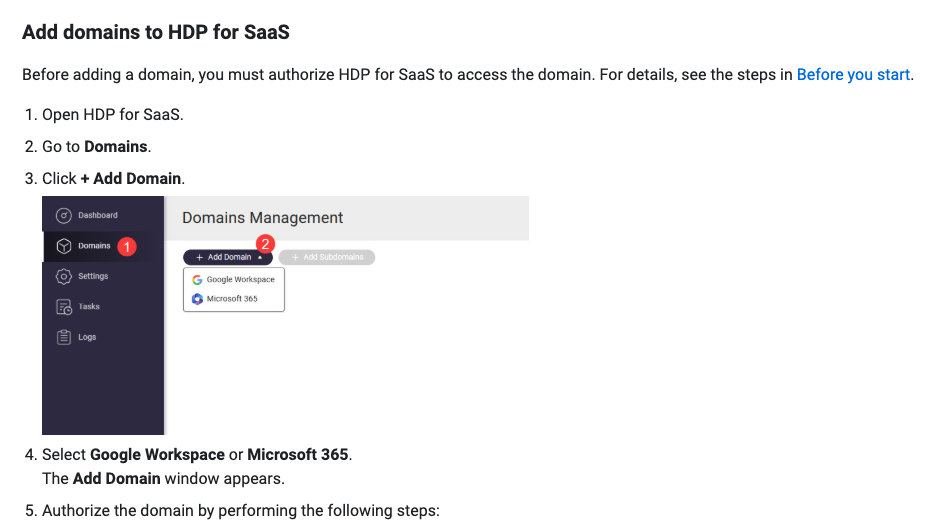This screenshot has height=529, width=932.
Task: Click the Tasks list icon
Action: [64, 307]
